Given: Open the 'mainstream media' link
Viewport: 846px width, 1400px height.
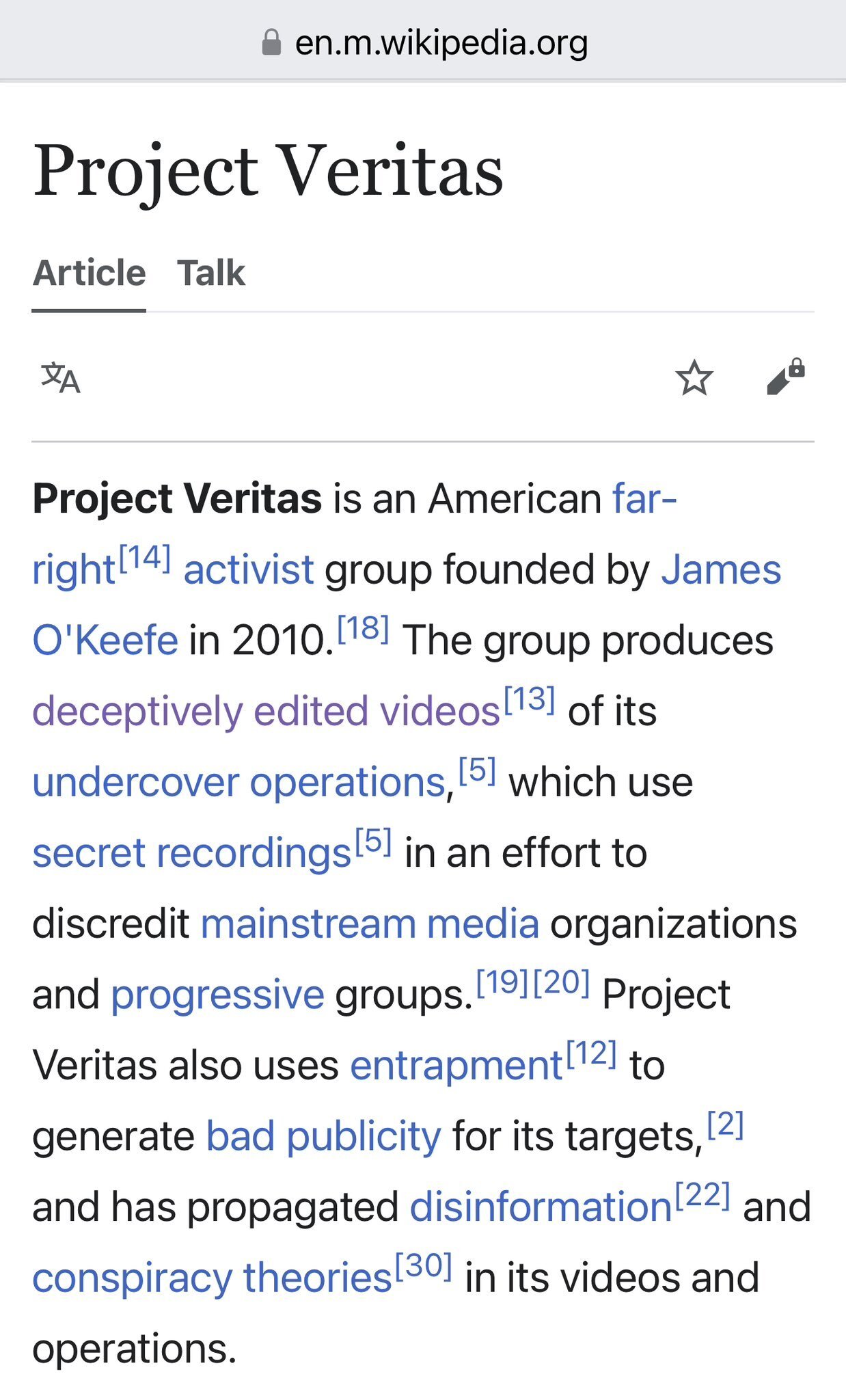Looking at the screenshot, I should pos(370,924).
